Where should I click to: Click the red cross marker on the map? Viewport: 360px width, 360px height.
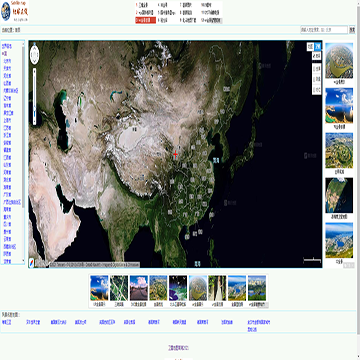[176, 154]
